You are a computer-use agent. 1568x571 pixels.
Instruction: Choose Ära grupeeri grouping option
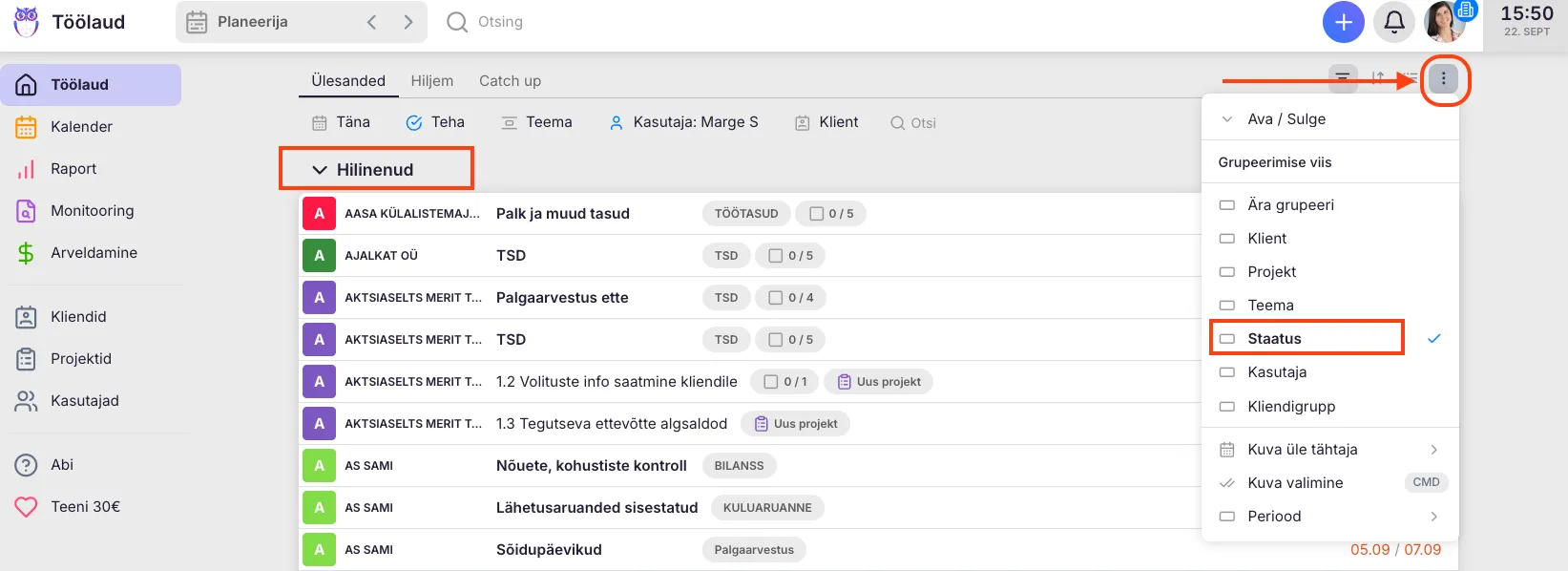coord(1290,205)
